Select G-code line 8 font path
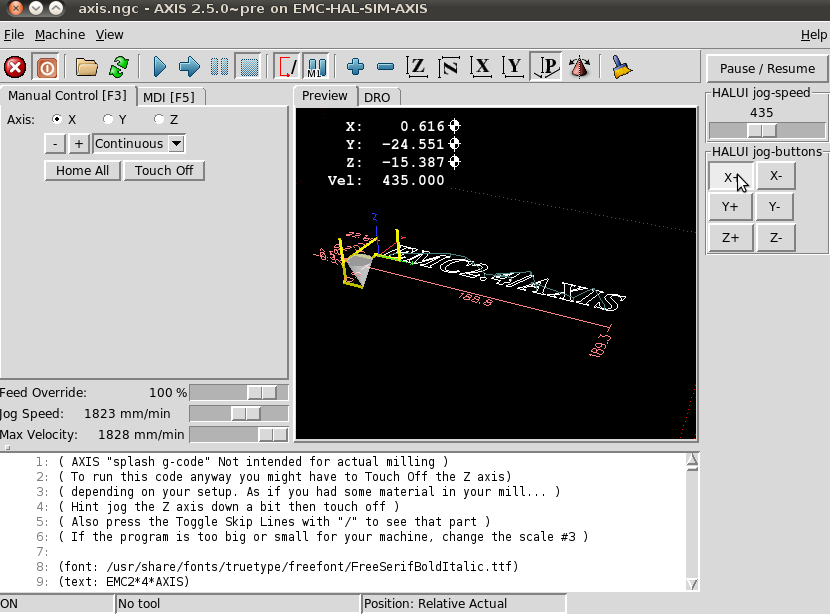Image resolution: width=830 pixels, height=614 pixels. pyautogui.click(x=288, y=566)
